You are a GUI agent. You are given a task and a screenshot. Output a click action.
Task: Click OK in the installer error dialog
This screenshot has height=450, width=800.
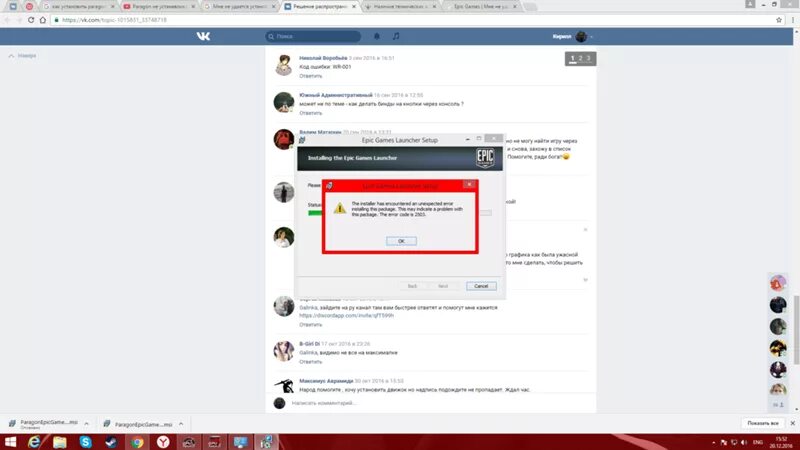tap(401, 241)
